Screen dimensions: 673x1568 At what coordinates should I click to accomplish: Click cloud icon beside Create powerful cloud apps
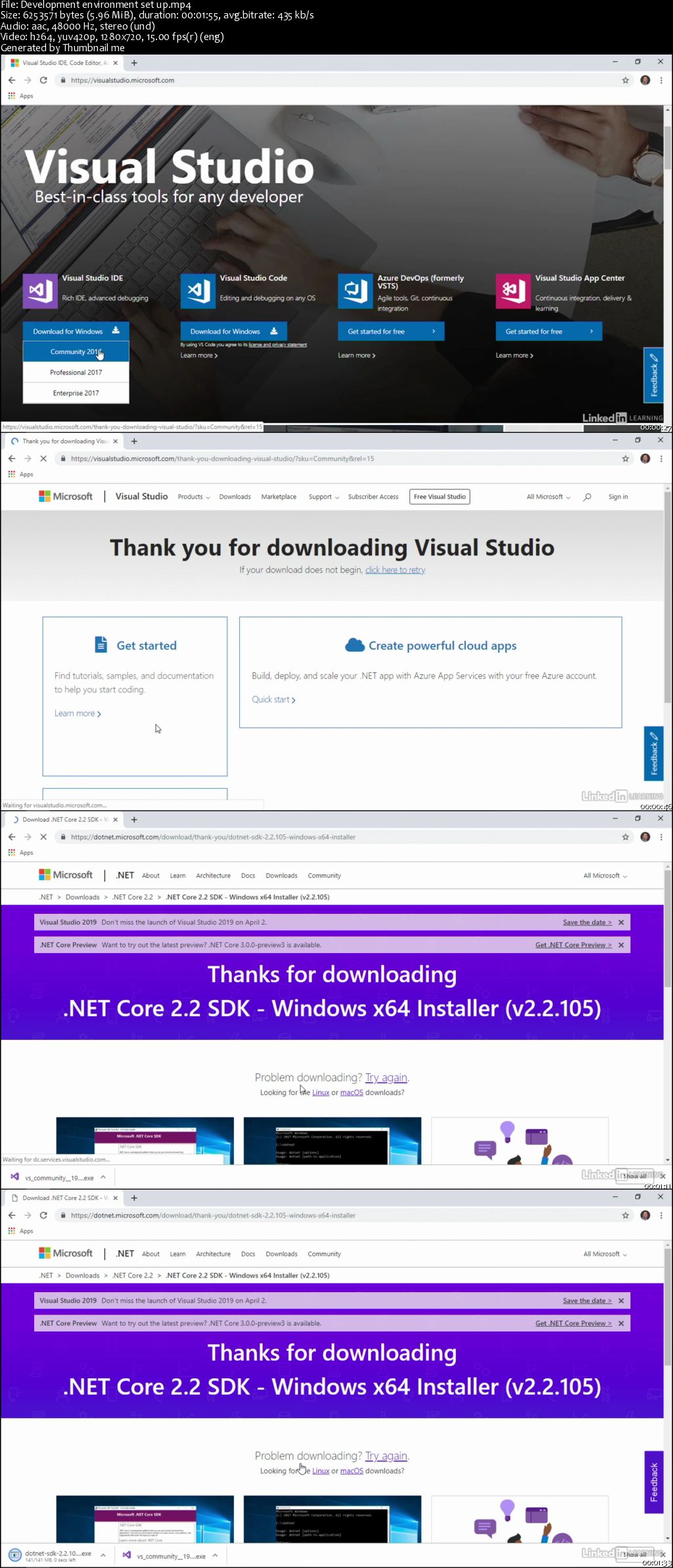coord(355,645)
